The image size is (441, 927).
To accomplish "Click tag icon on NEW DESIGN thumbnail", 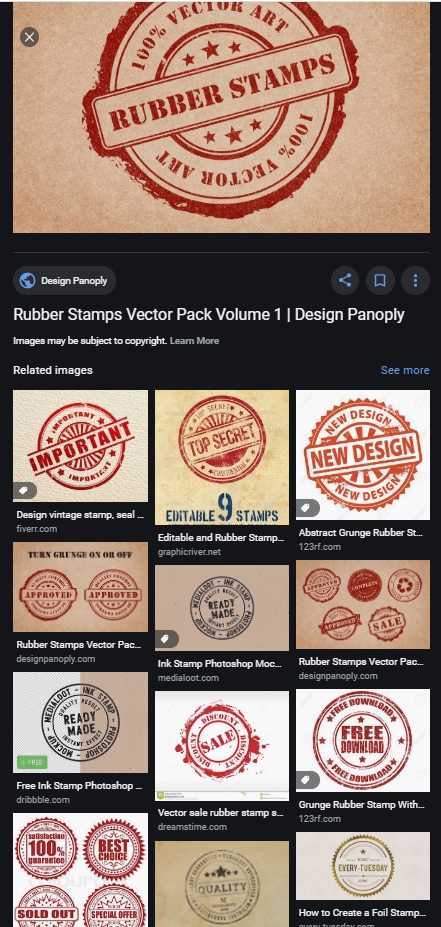I will pyautogui.click(x=307, y=508).
